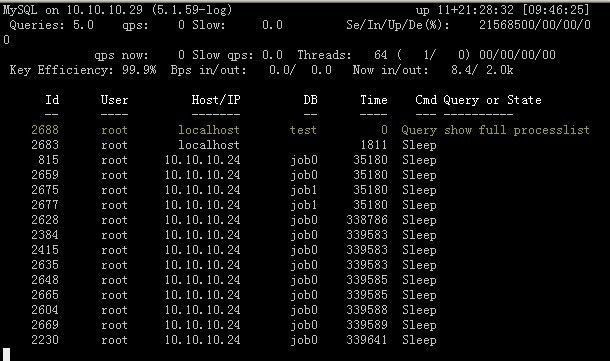Click user 'root' in row 2665

(x=114, y=295)
